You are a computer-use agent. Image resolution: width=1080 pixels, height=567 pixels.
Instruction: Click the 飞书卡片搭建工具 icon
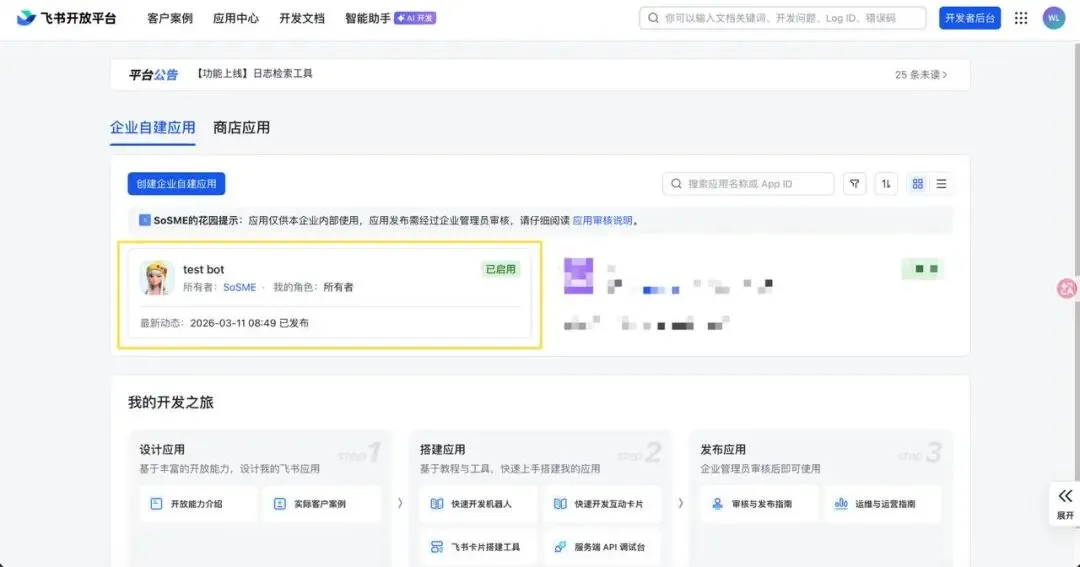coord(437,546)
